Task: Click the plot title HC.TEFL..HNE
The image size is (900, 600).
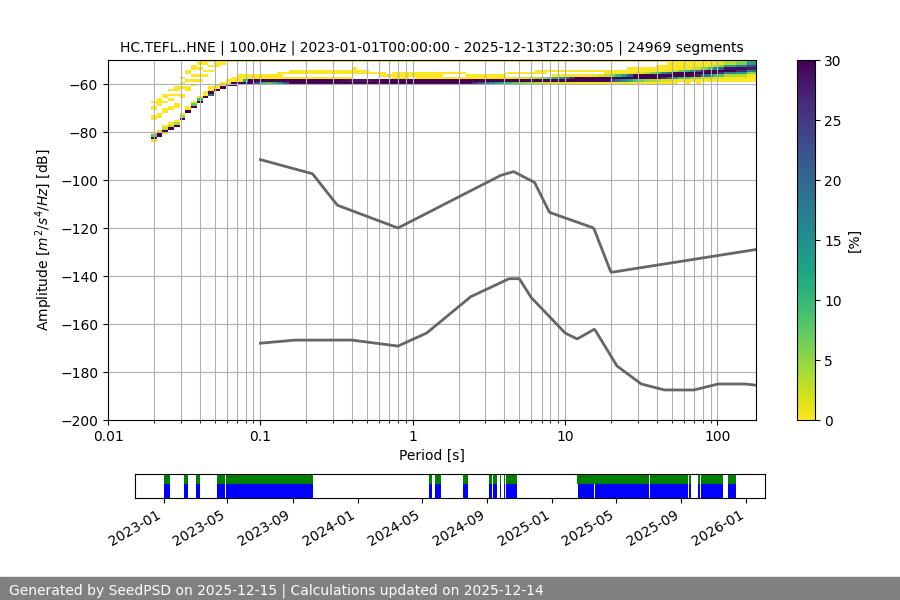Action: click(431, 47)
